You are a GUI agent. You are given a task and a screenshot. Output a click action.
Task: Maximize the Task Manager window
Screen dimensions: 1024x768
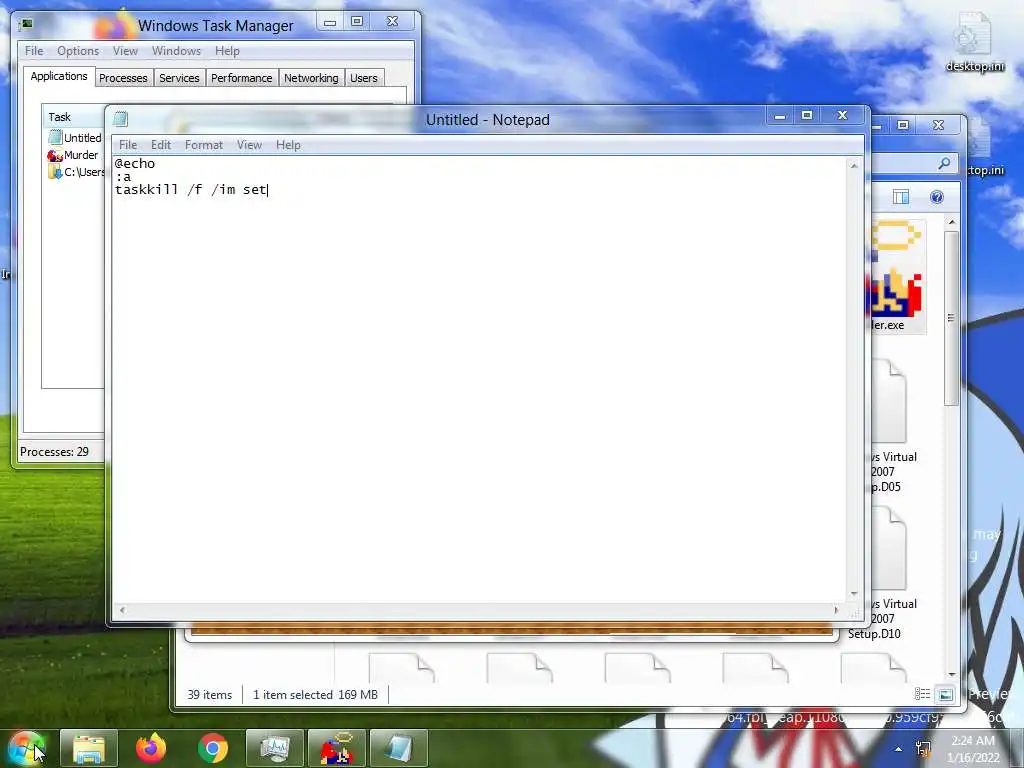pos(357,22)
